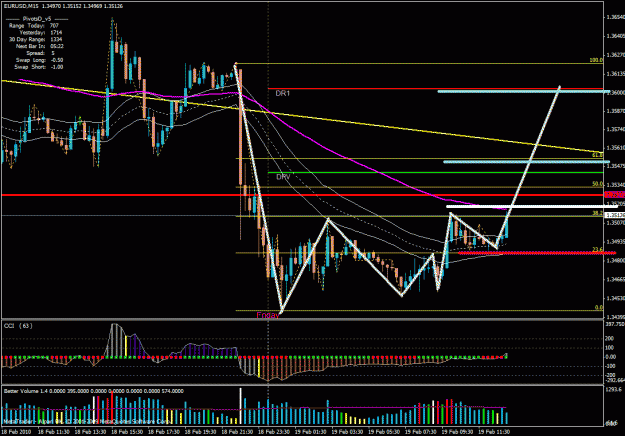Viewport: 625px width, 436px height.
Task: Click the 19 Feb 07:30 time label
Action: tap(420, 432)
